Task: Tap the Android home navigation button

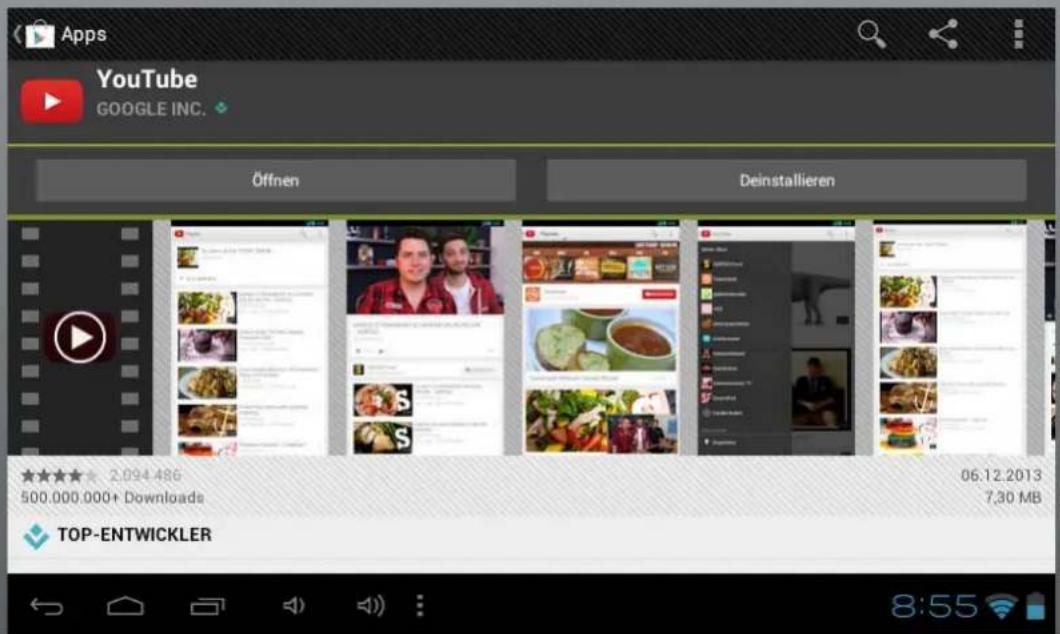Action: [x=126, y=606]
